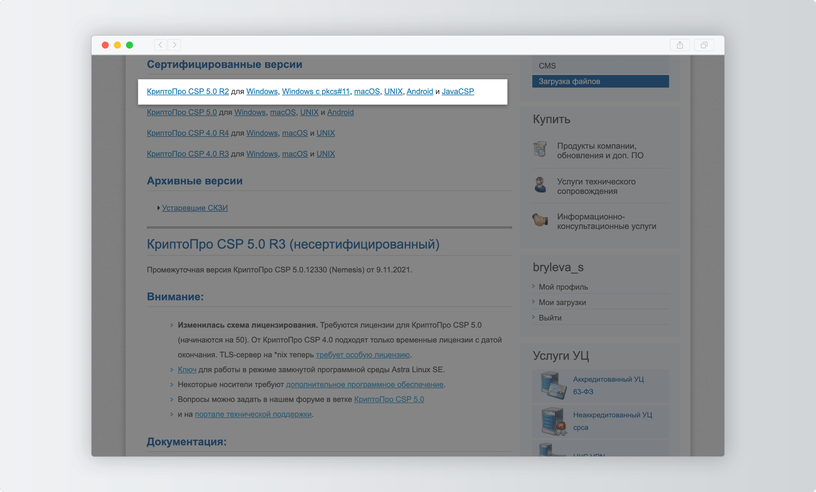Image resolution: width=816 pixels, height=492 pixels.
Task: Open портале технической поддержки link
Action: click(253, 414)
